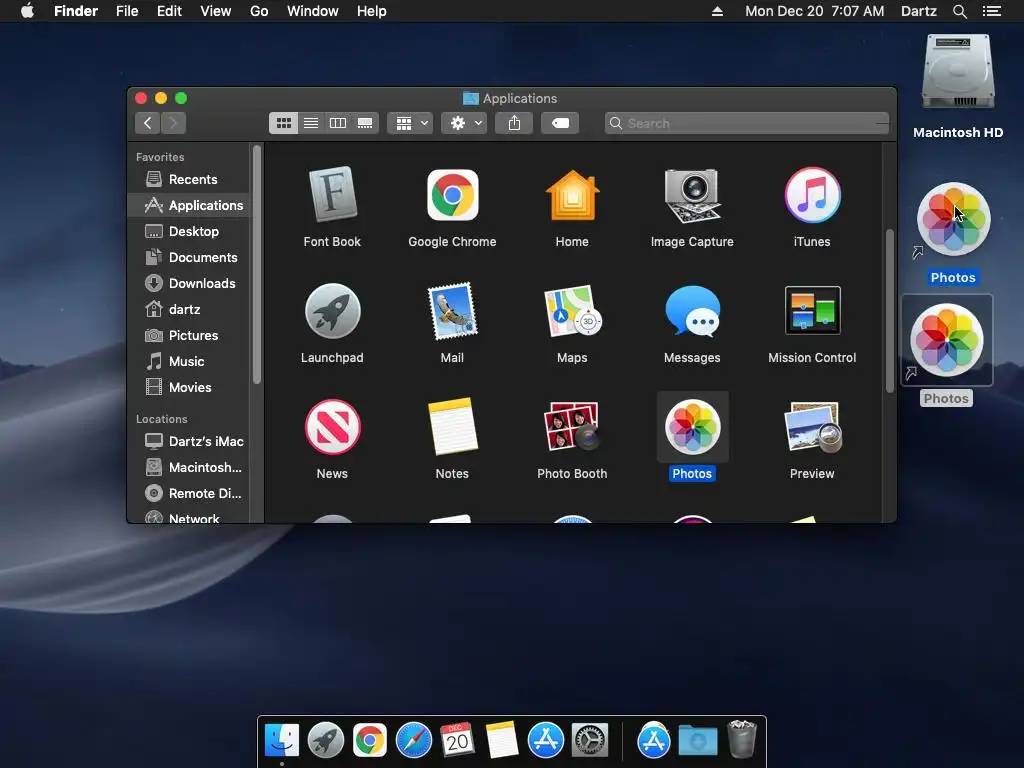Open the group-by arrangement dropdown

[410, 123]
